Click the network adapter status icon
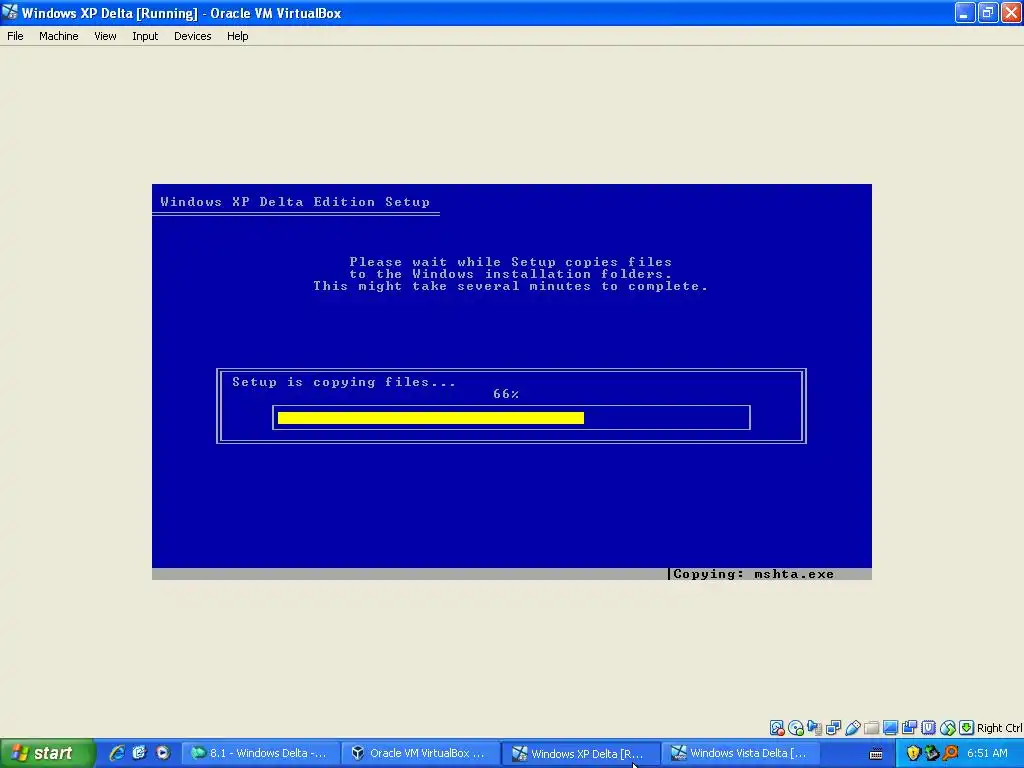 tap(833, 728)
